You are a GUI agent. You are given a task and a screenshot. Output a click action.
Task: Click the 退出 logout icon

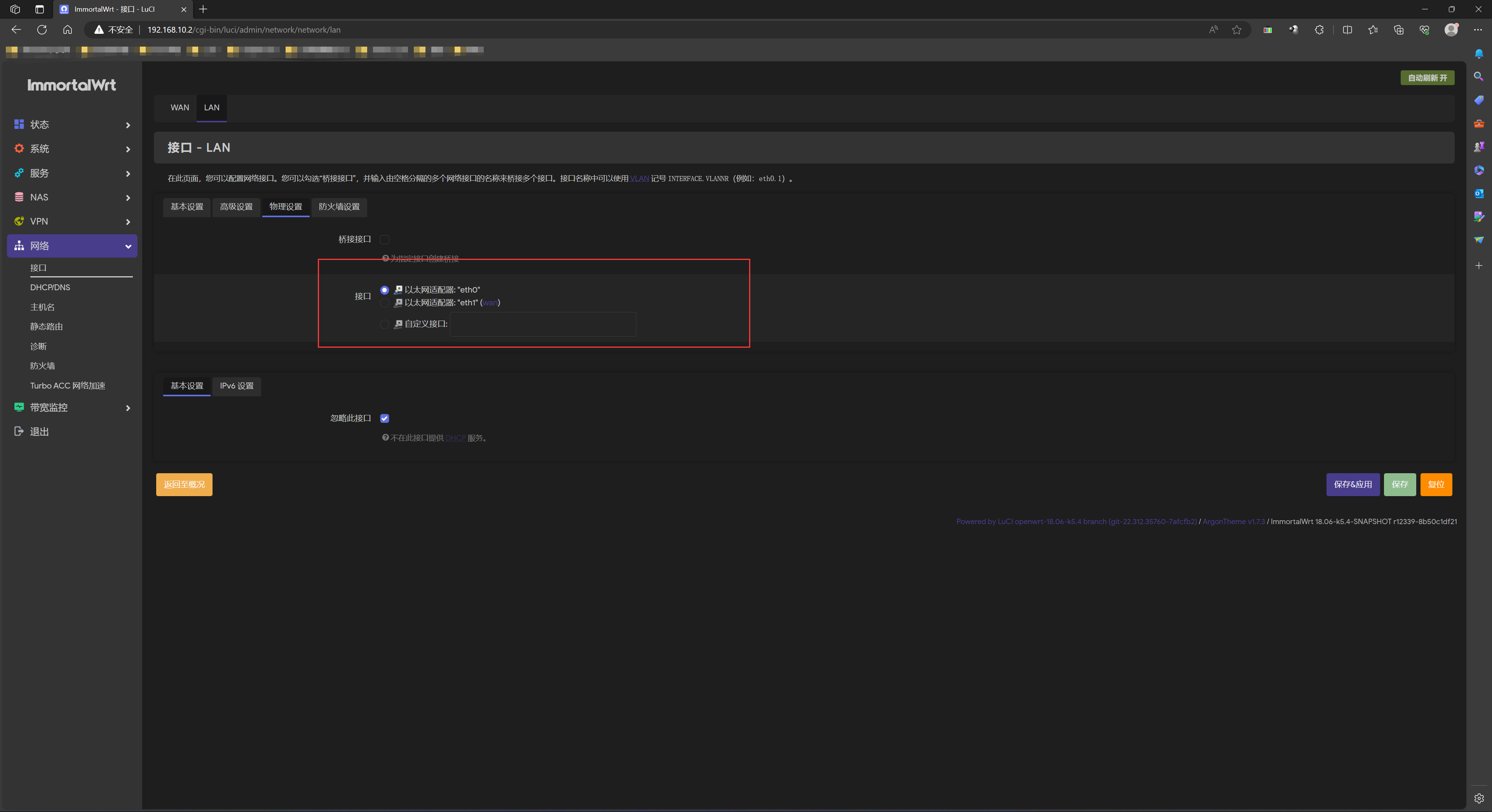click(19, 432)
